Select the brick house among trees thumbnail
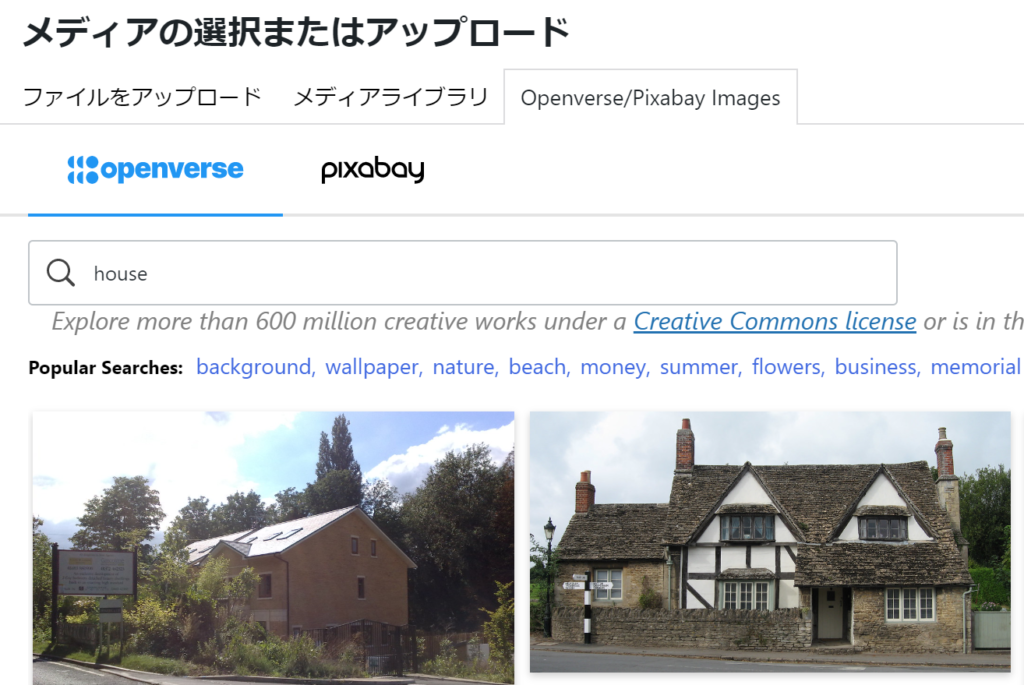The image size is (1024, 685). 274,548
